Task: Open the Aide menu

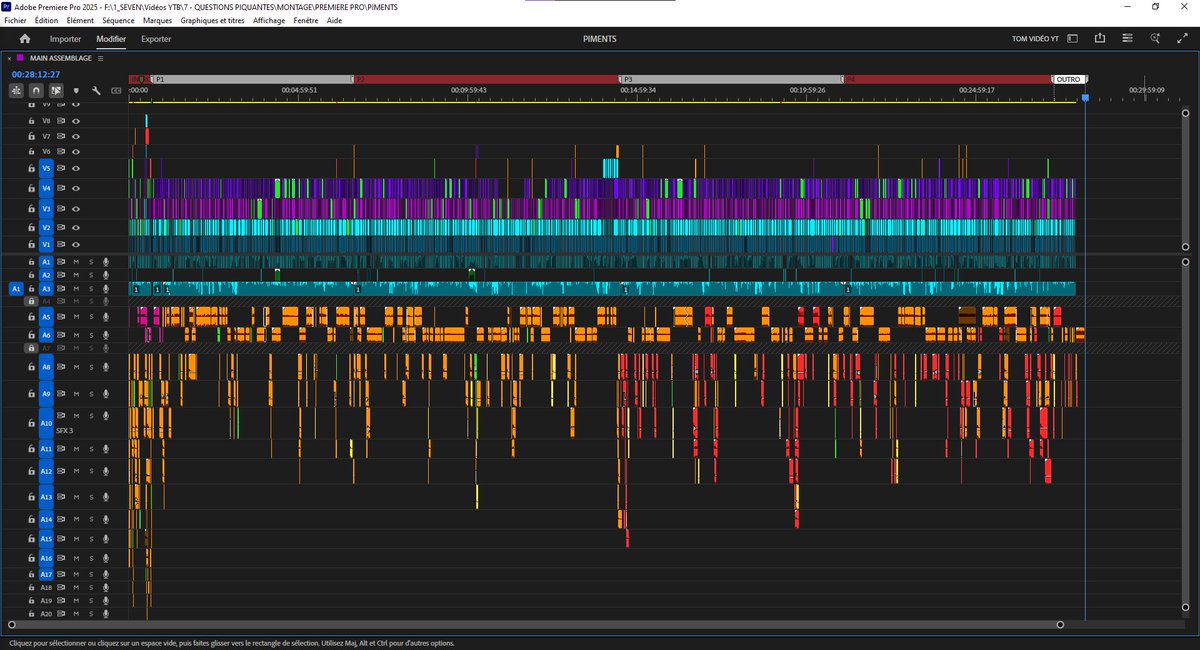Action: (x=334, y=20)
